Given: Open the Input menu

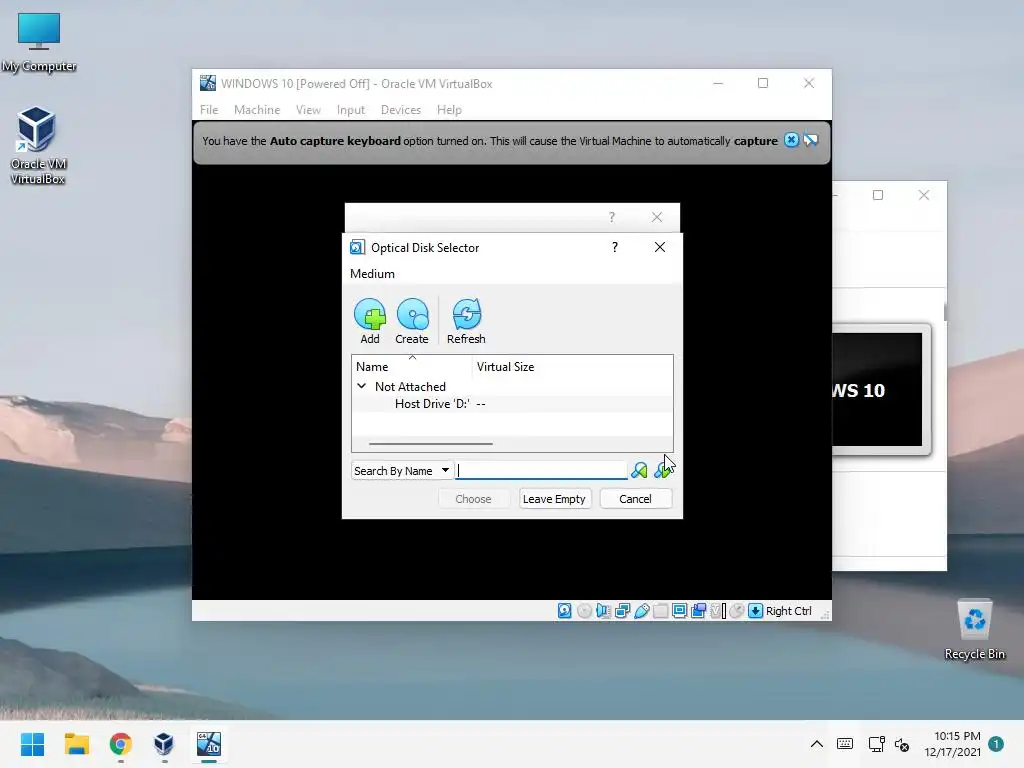Looking at the screenshot, I should tap(351, 110).
